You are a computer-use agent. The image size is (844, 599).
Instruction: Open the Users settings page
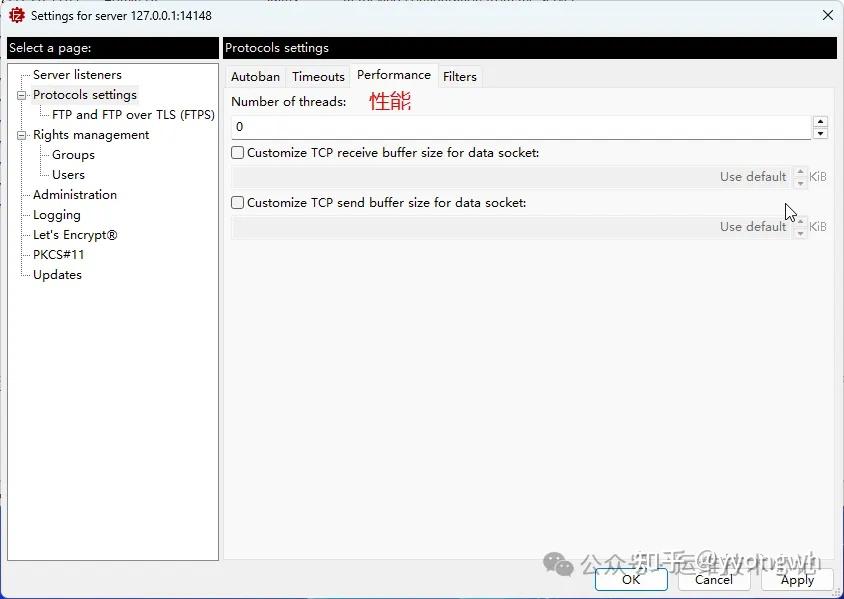[68, 174]
